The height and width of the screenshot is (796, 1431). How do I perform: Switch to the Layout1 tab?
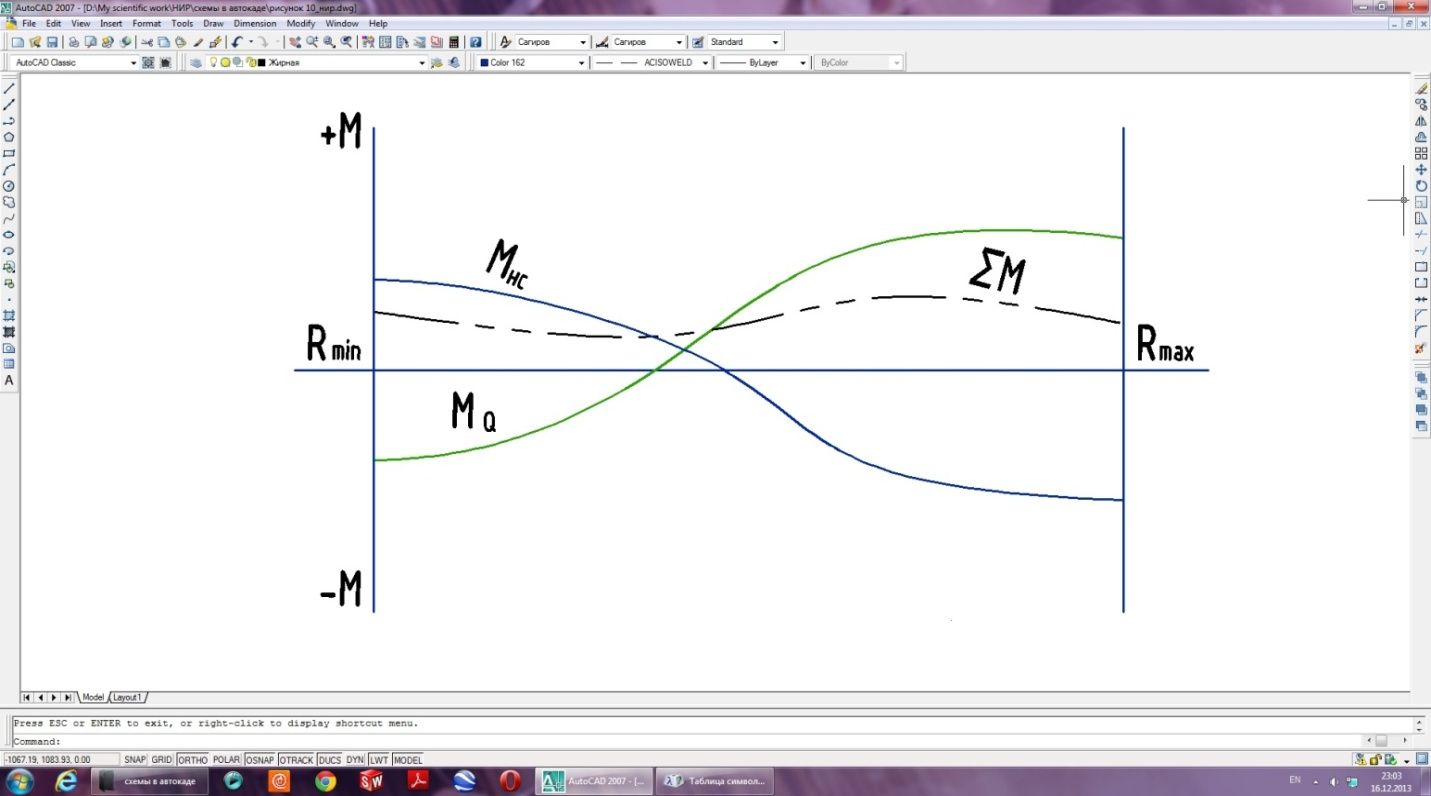click(127, 697)
